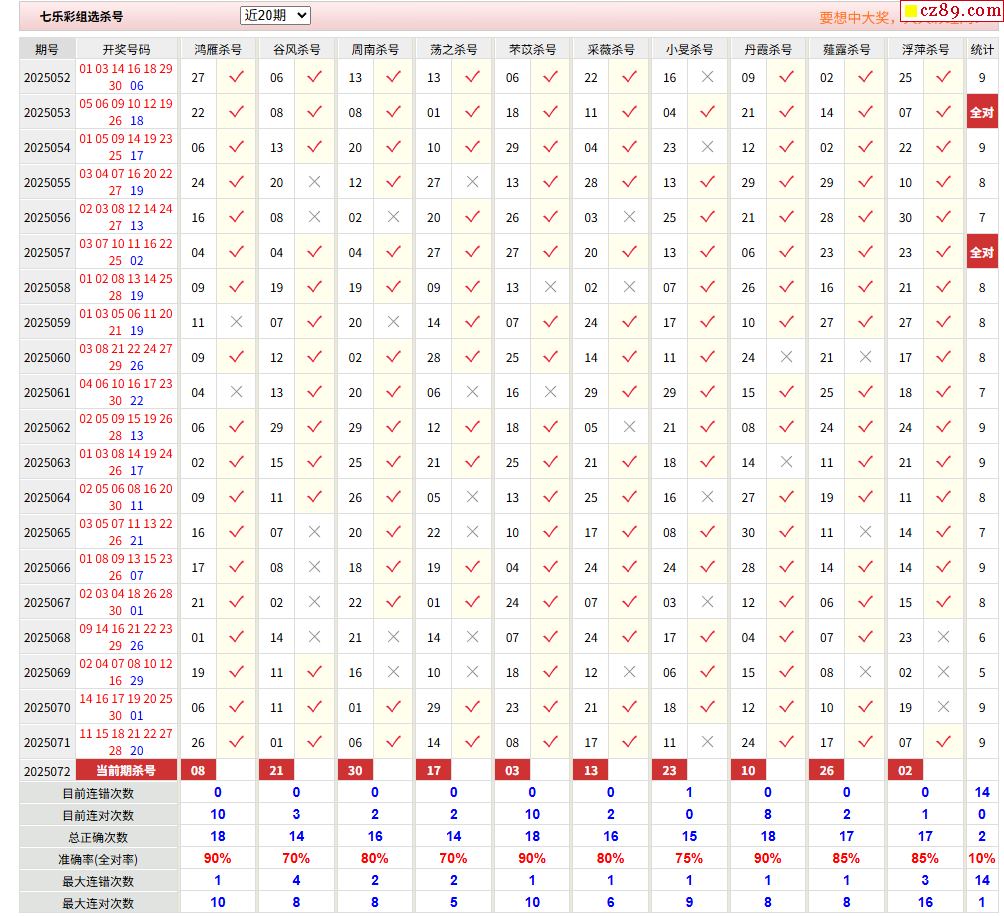Click the 荡之杀号 column header

pyautogui.click(x=454, y=49)
